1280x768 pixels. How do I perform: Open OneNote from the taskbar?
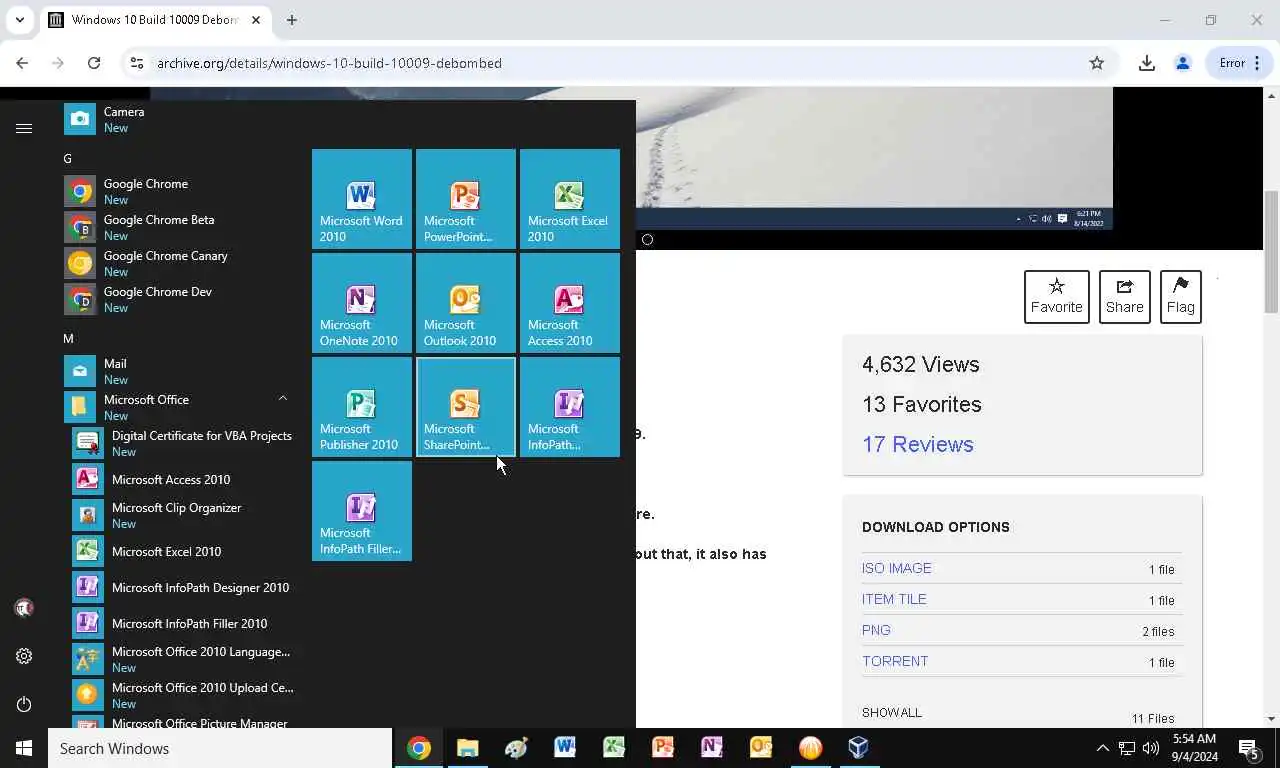coord(712,748)
